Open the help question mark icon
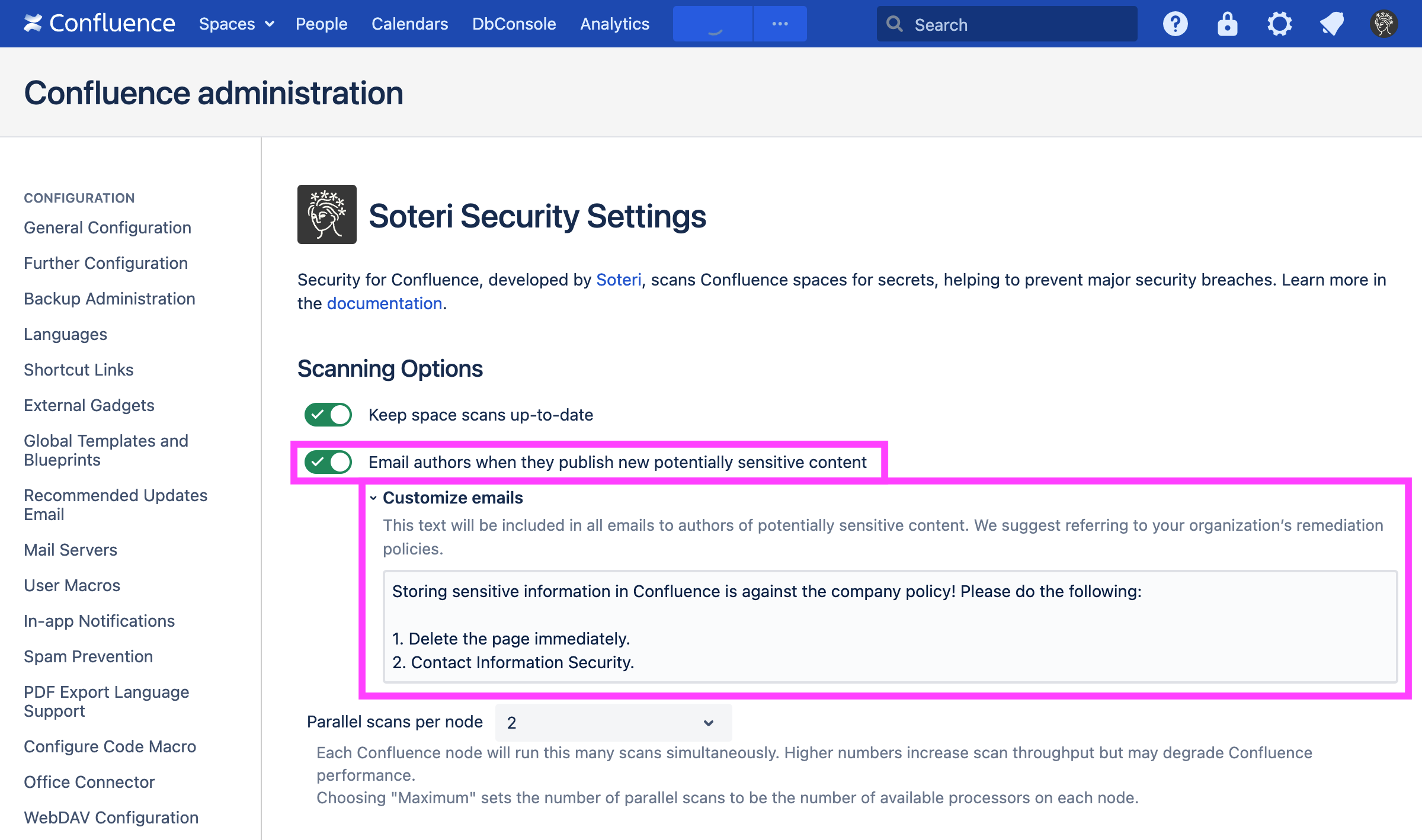 (1175, 24)
